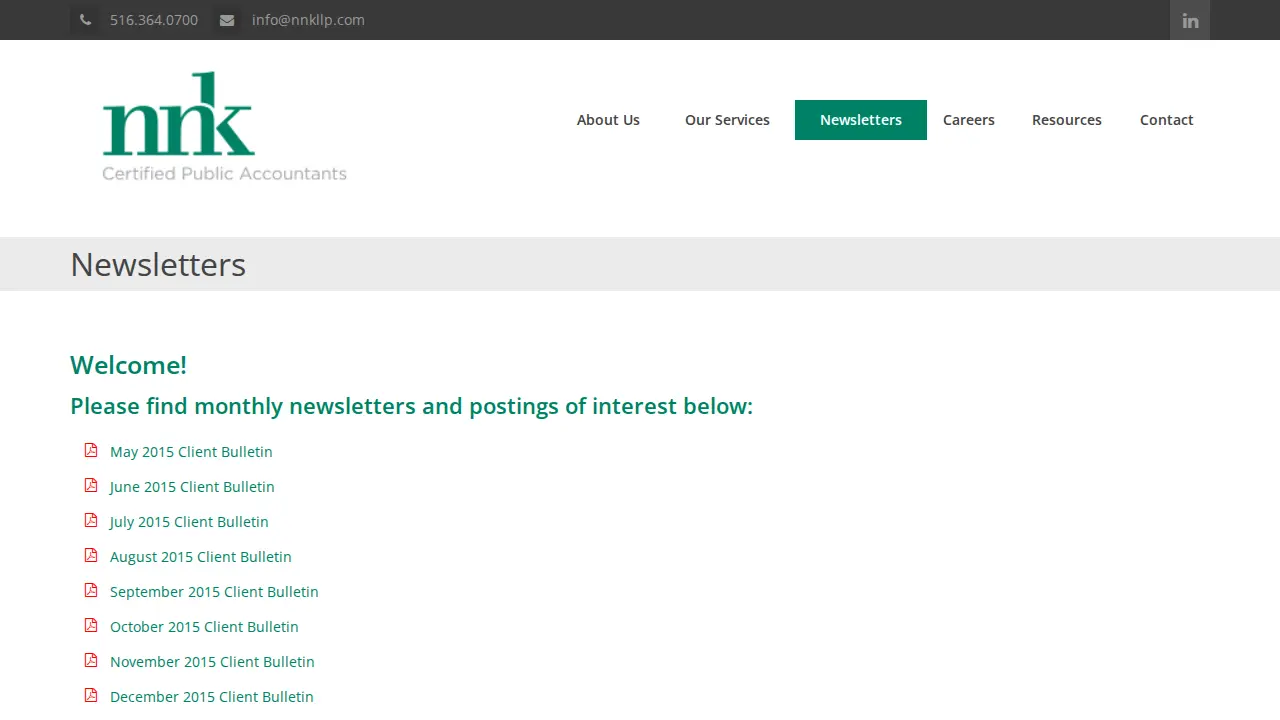This screenshot has height=720, width=1280.
Task: Click the 'Please find monthly newsletters' heading
Action: (x=411, y=406)
